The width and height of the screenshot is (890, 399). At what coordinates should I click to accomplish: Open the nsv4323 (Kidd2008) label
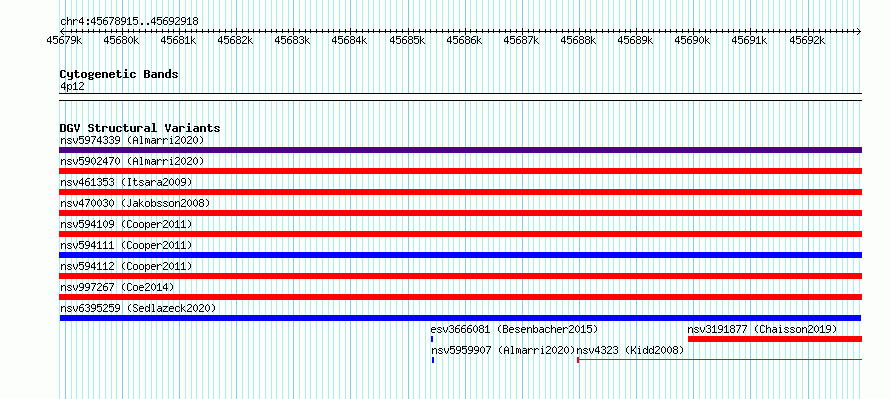(631, 350)
